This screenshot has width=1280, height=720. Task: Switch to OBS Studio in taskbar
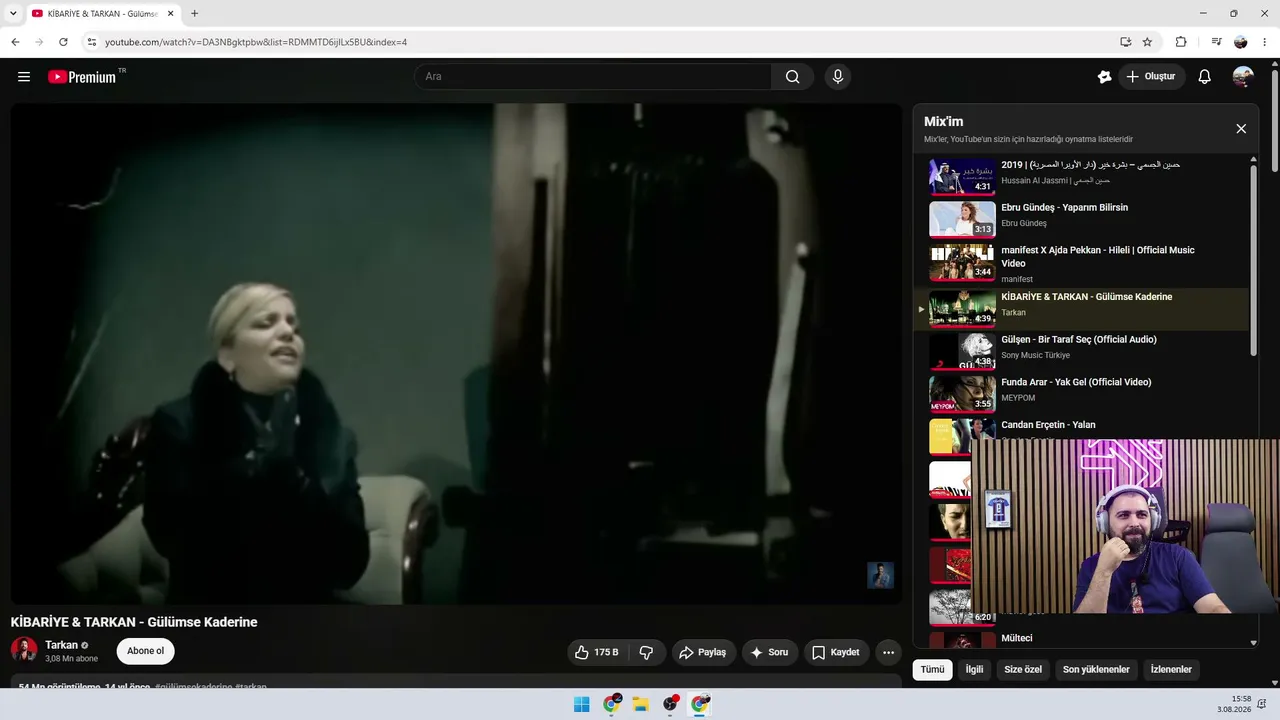[x=670, y=704]
